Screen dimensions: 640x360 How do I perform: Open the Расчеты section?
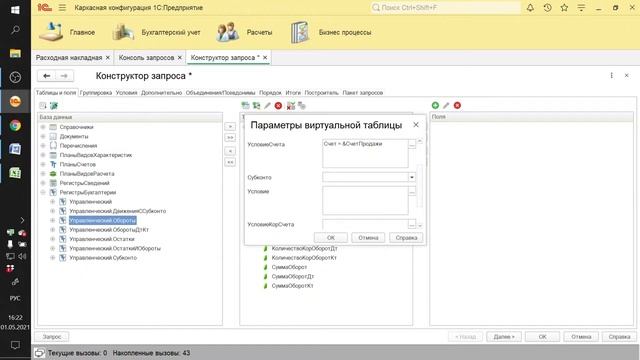pyautogui.click(x=244, y=32)
